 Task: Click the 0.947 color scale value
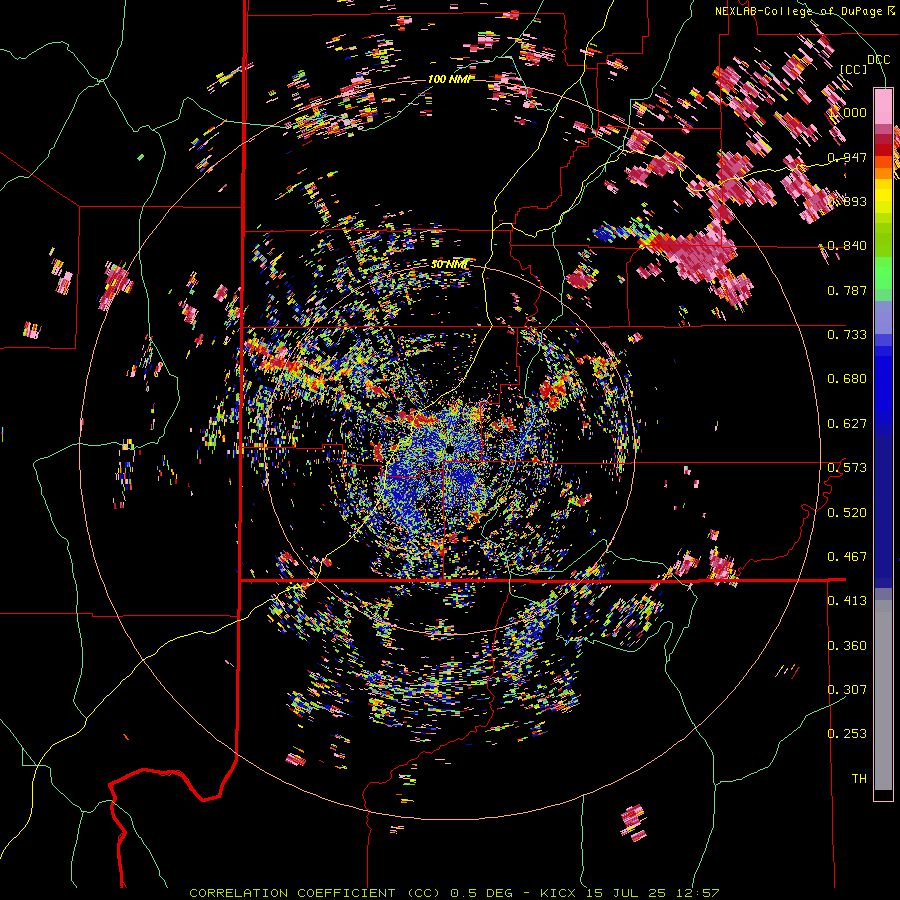[x=847, y=157]
